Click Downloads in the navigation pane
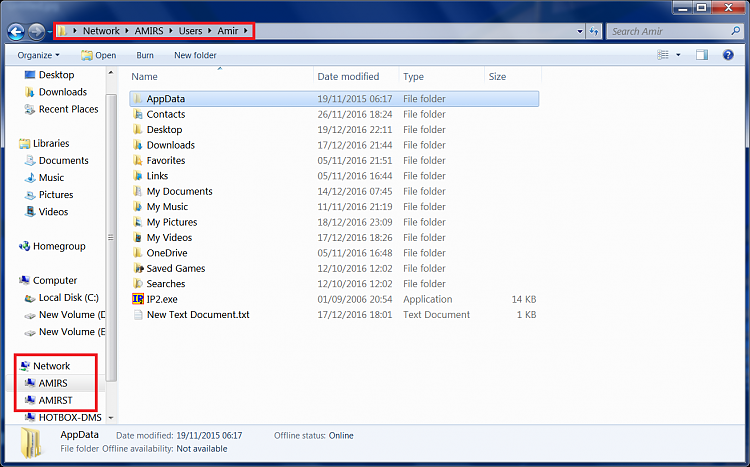 (63, 92)
